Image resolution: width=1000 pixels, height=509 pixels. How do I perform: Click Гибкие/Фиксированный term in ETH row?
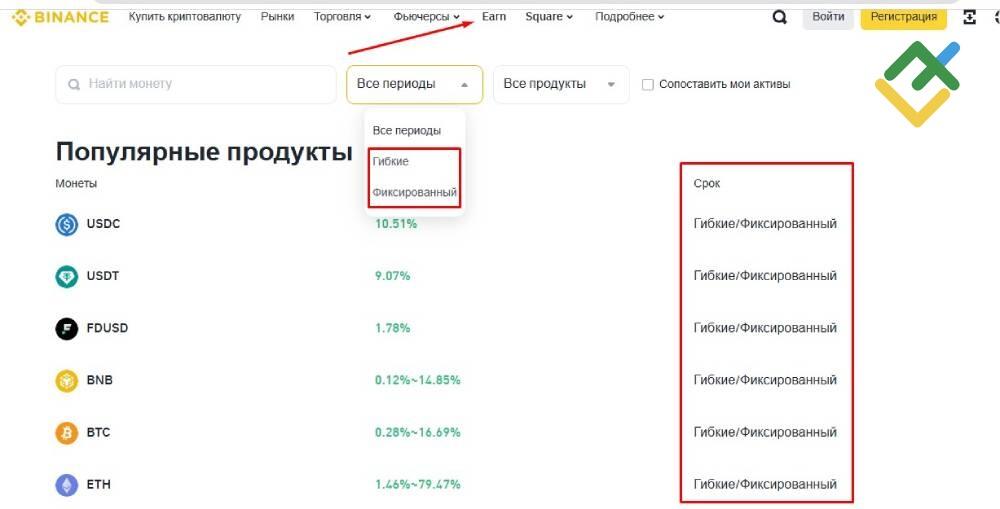[x=765, y=485]
